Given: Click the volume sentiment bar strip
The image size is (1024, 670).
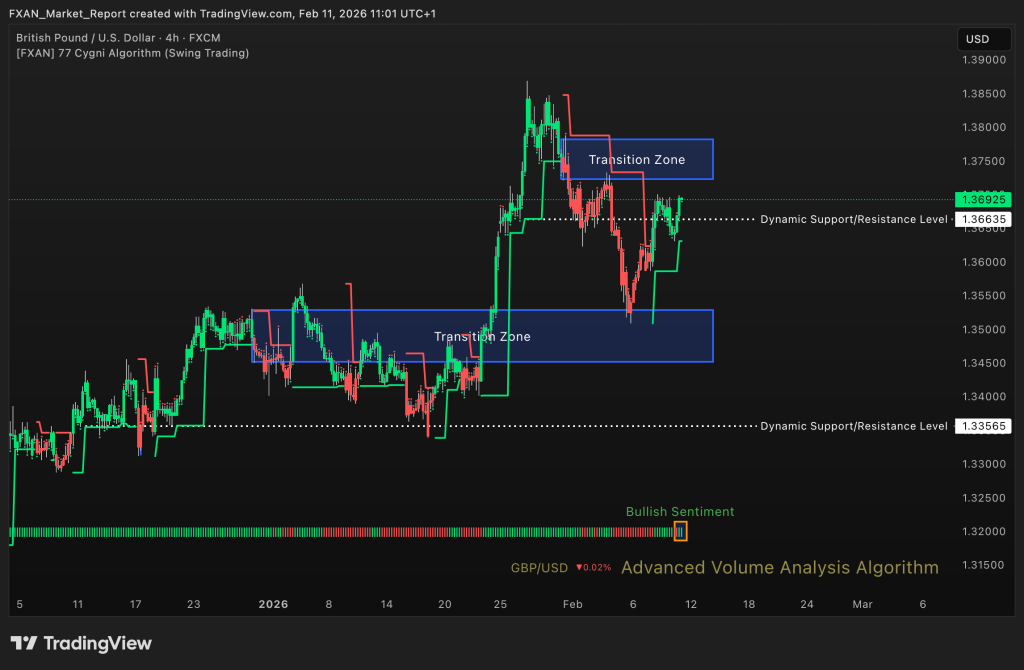Looking at the screenshot, I should [x=340, y=532].
